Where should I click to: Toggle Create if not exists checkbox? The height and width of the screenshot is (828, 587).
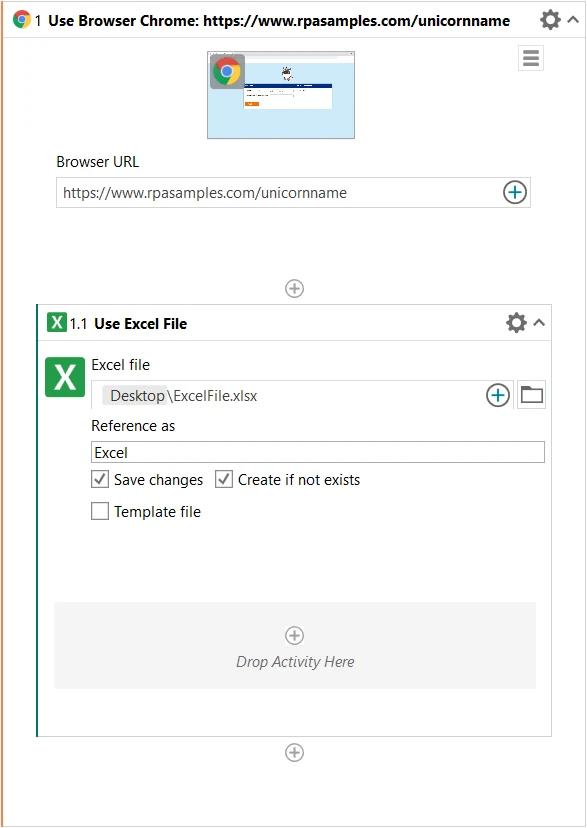[224, 479]
